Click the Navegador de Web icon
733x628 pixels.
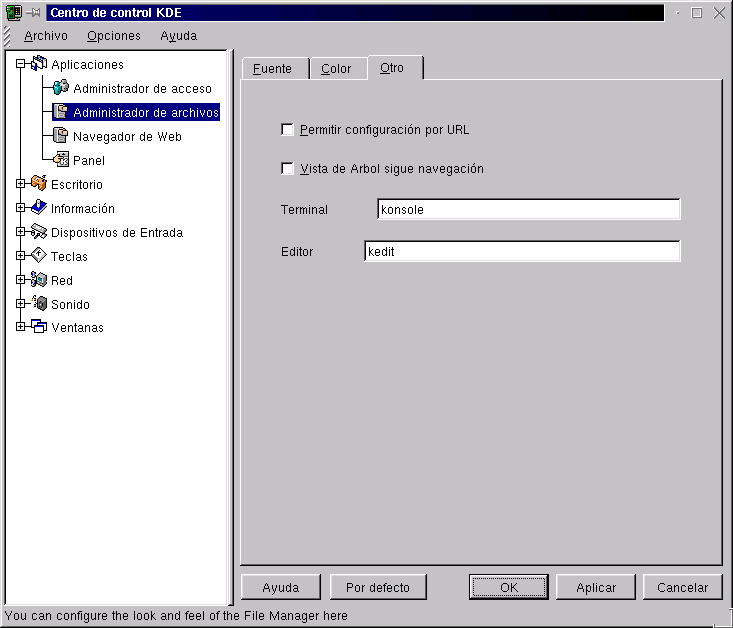(61, 136)
